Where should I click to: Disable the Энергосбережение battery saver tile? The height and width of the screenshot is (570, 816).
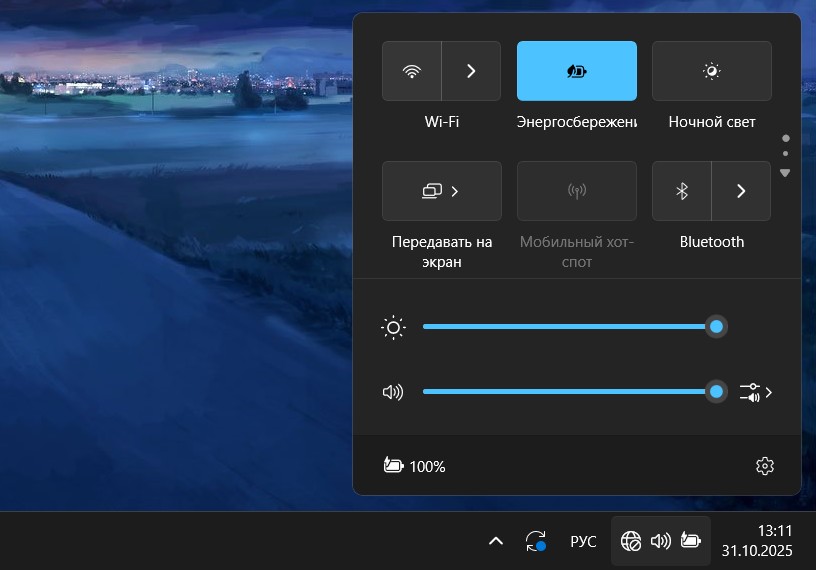576,71
